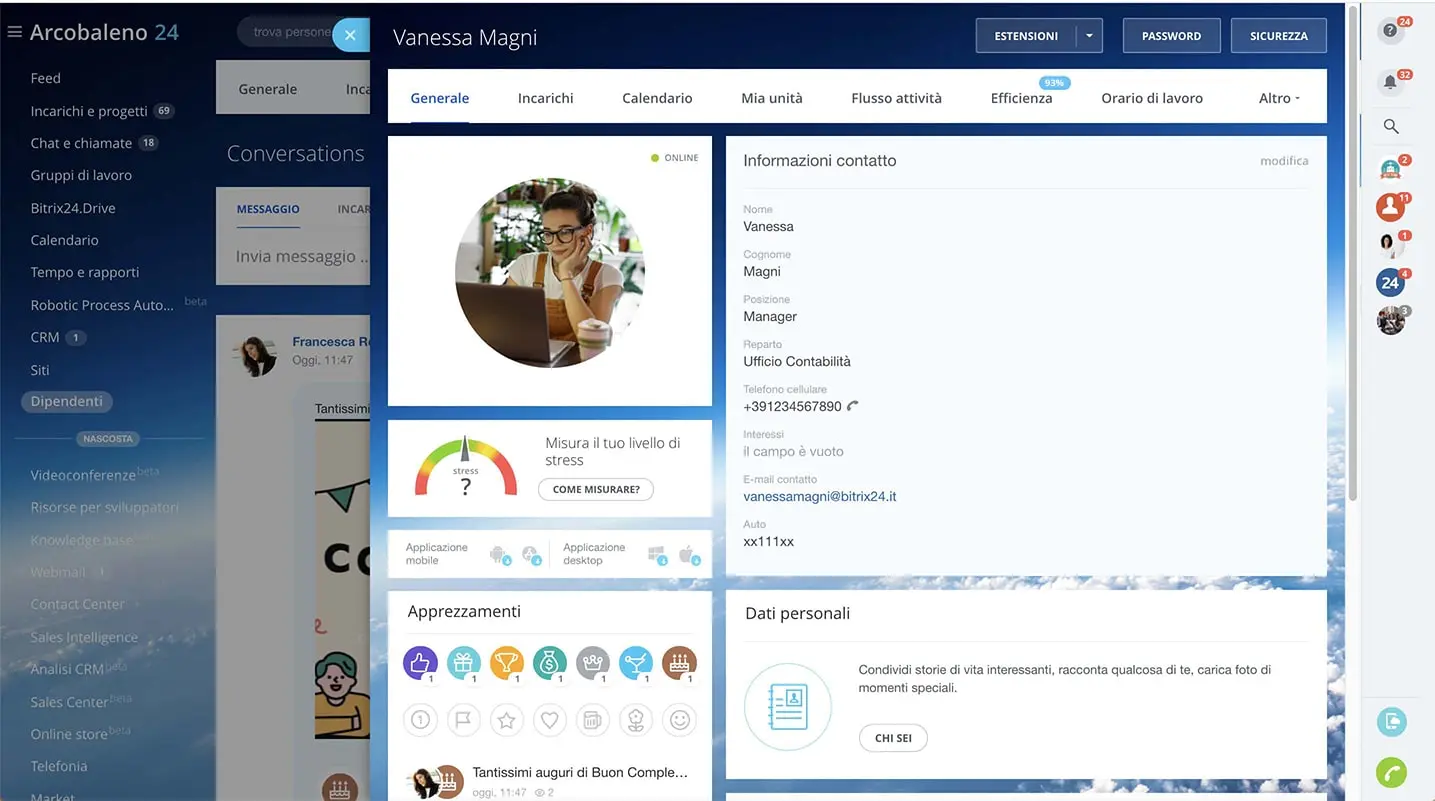Click the outlined flower appreciation icon
This screenshot has width=1435, height=801.
pos(636,720)
